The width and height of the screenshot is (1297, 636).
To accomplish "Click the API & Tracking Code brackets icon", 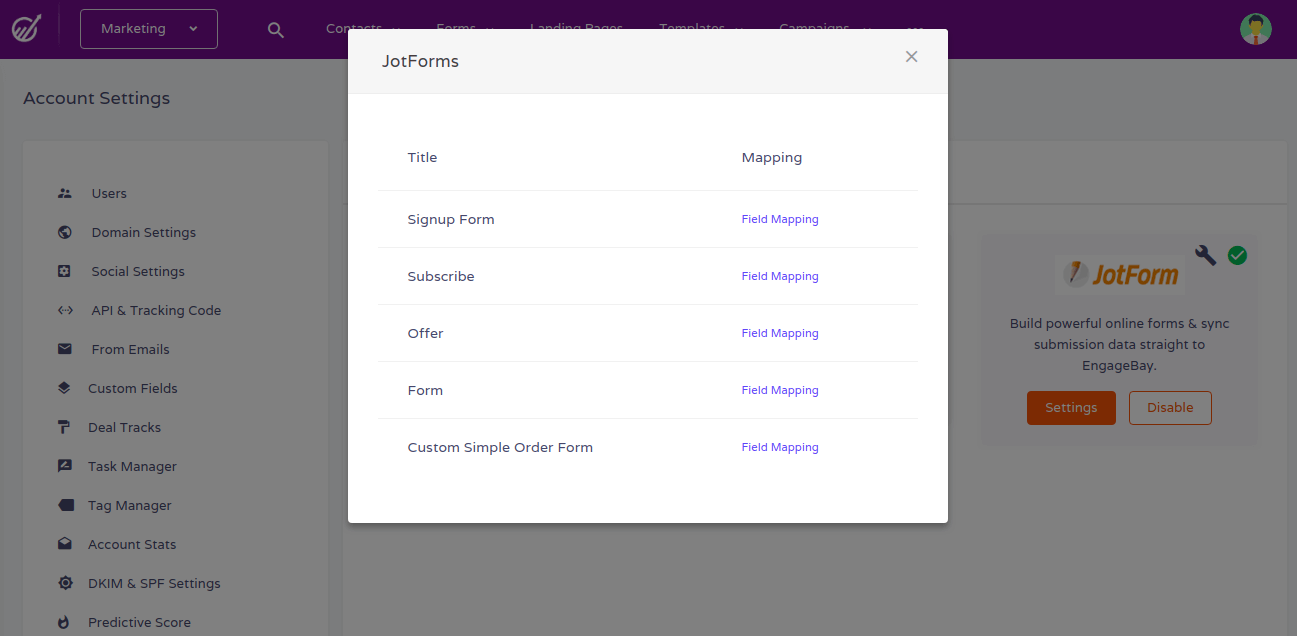I will [65, 310].
